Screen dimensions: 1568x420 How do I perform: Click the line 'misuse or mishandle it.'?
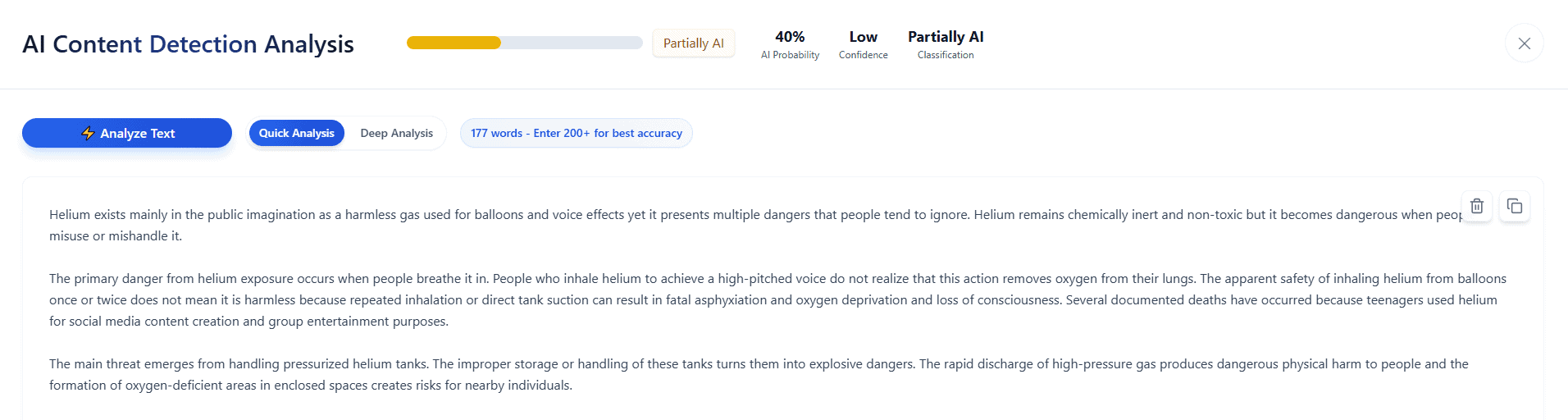(x=116, y=236)
